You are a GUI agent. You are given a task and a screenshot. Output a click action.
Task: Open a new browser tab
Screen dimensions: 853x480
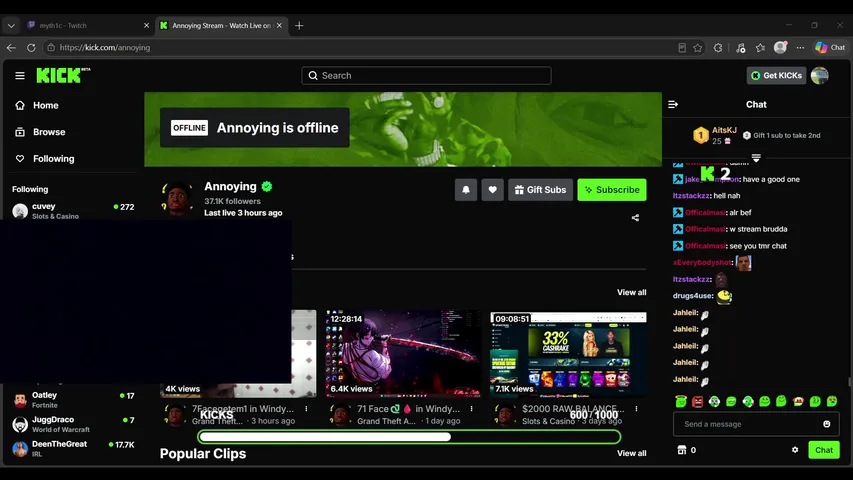[299, 26]
